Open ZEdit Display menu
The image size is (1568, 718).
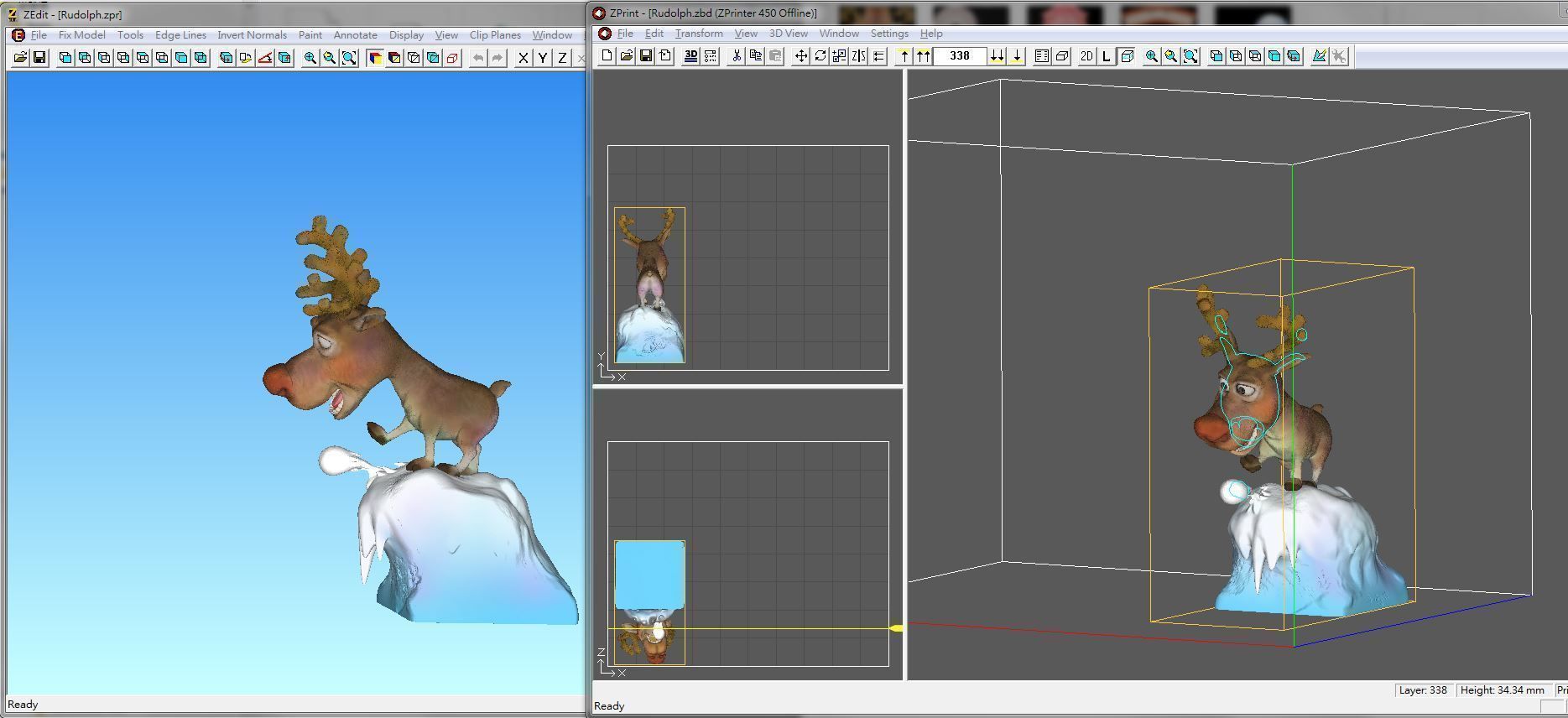point(406,34)
